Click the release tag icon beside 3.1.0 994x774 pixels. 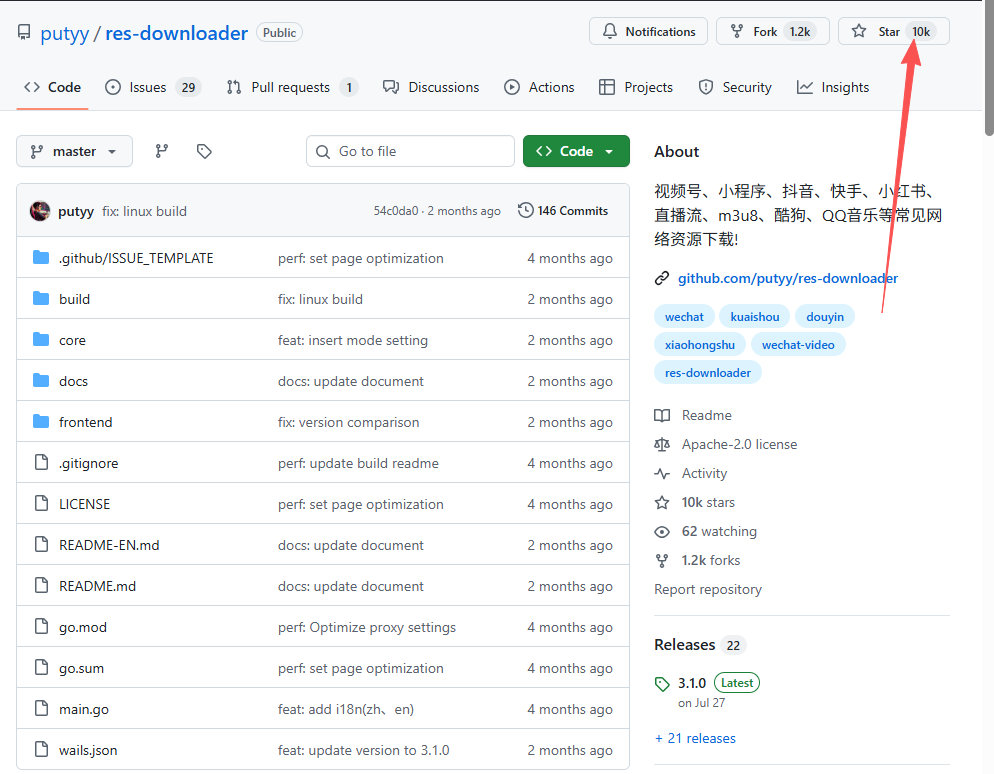pos(662,683)
